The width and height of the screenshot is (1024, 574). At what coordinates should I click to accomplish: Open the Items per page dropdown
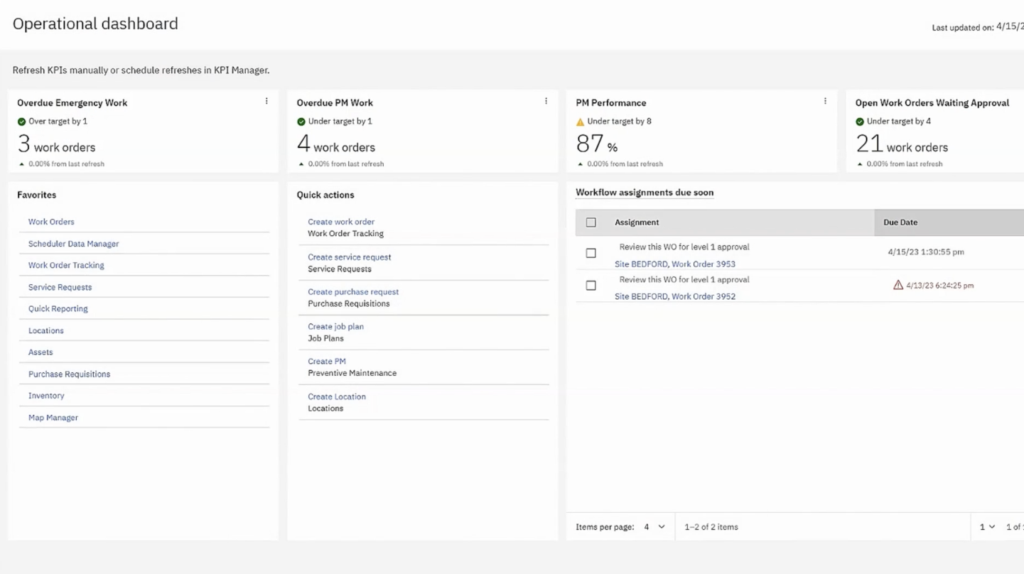[x=654, y=527]
